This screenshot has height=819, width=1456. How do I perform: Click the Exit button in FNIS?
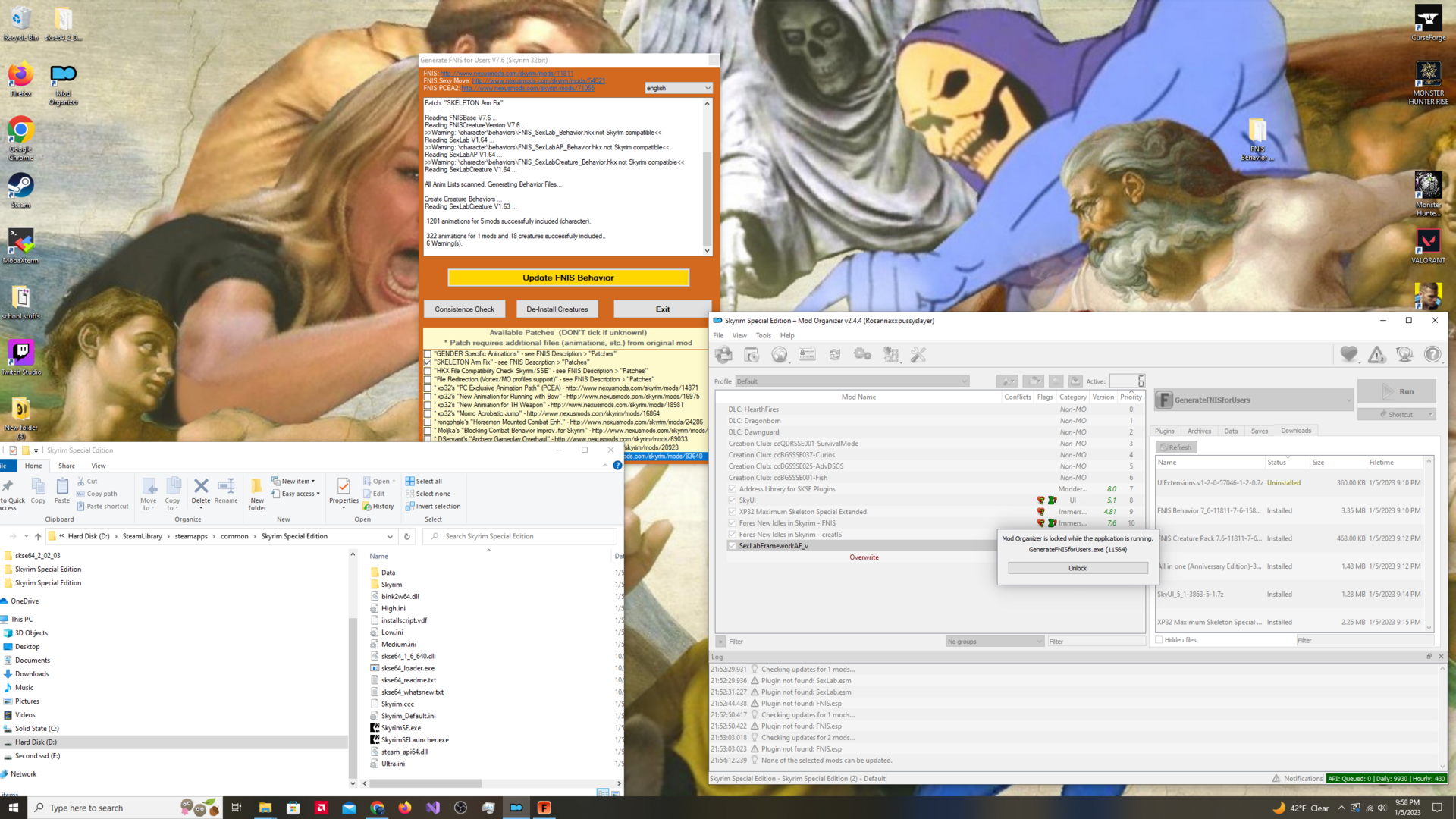(663, 309)
